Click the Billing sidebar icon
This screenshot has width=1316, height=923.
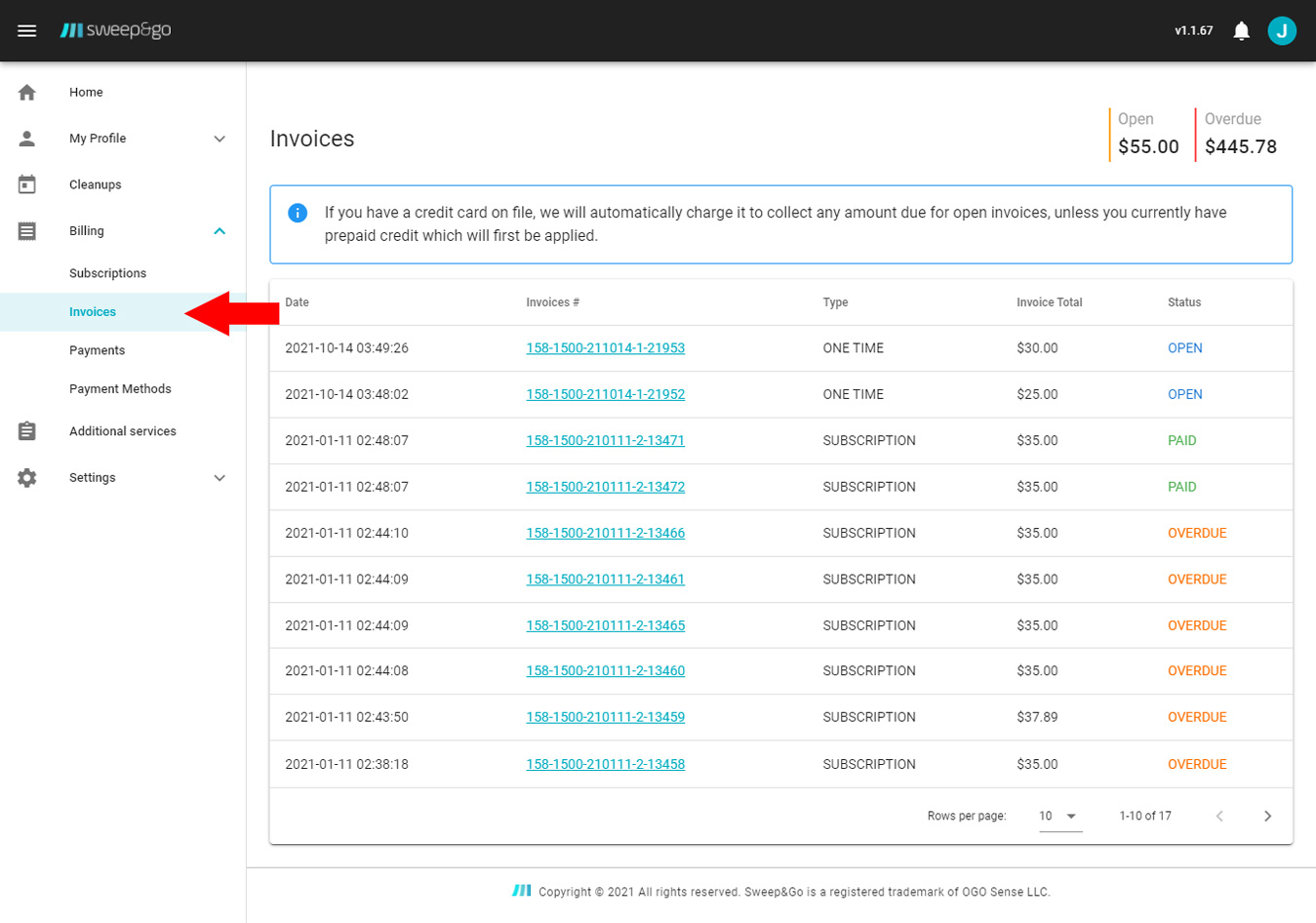pyautogui.click(x=26, y=230)
